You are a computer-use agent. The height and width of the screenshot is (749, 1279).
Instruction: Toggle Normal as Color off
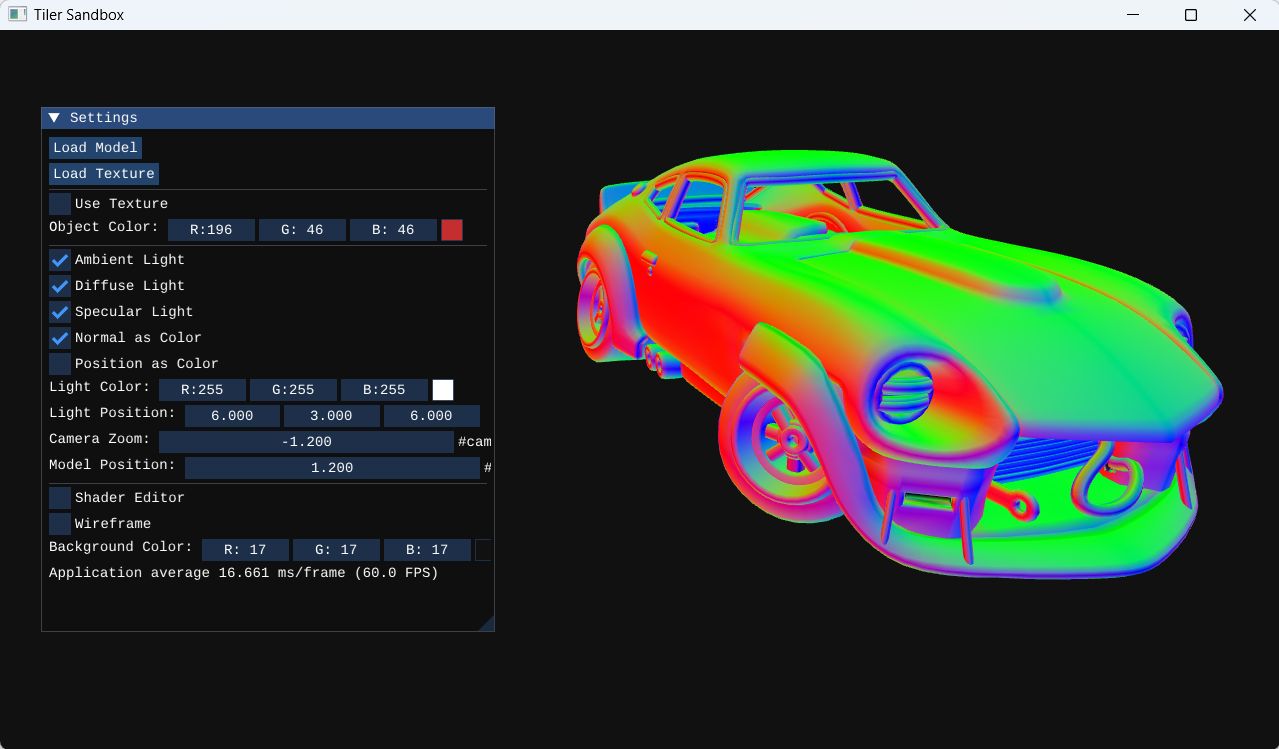point(60,338)
